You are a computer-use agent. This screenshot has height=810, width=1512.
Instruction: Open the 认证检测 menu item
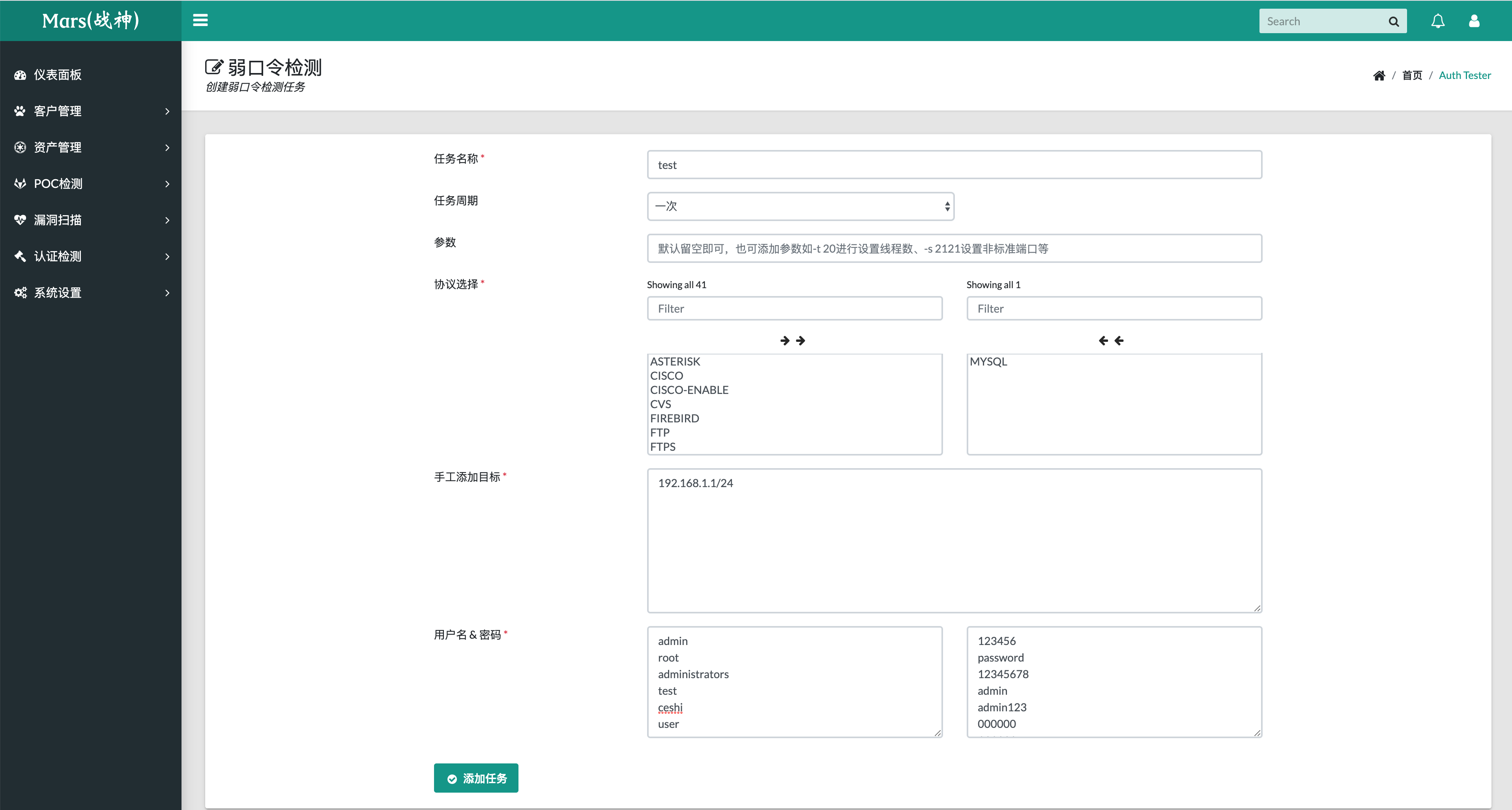point(58,256)
